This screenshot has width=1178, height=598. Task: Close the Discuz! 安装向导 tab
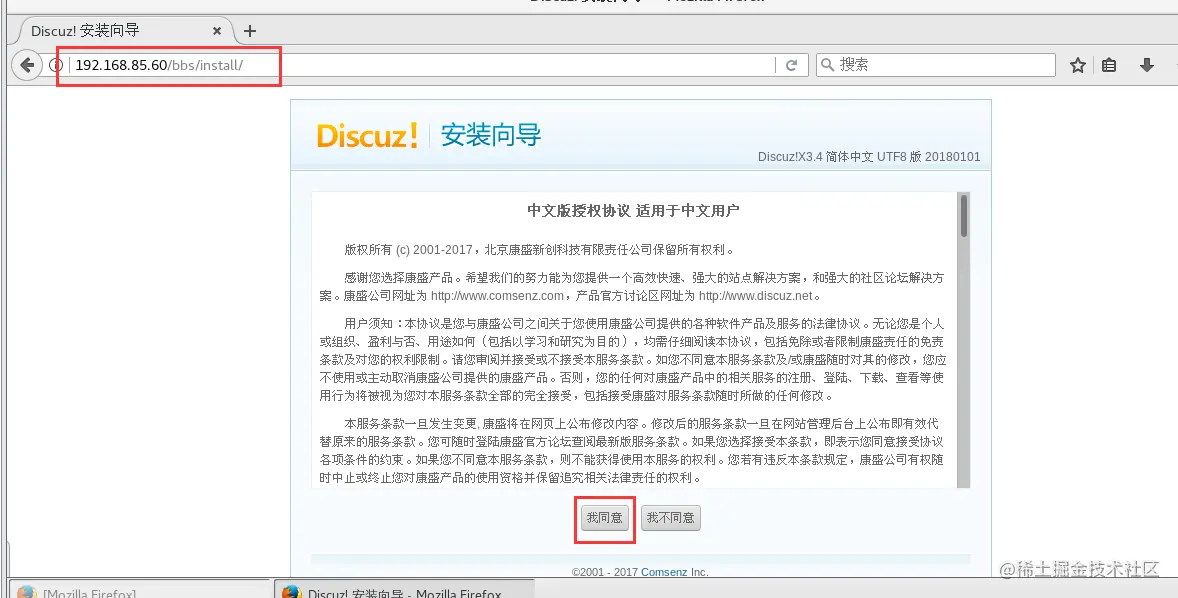tap(216, 30)
